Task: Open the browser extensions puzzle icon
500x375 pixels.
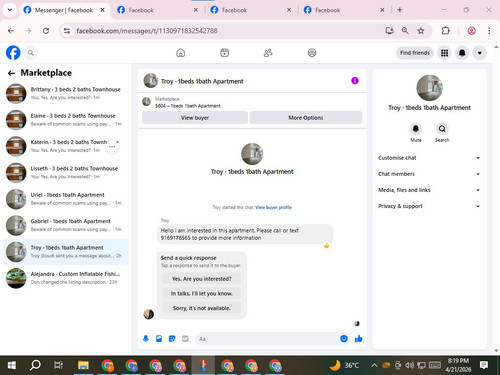Action: click(x=445, y=31)
